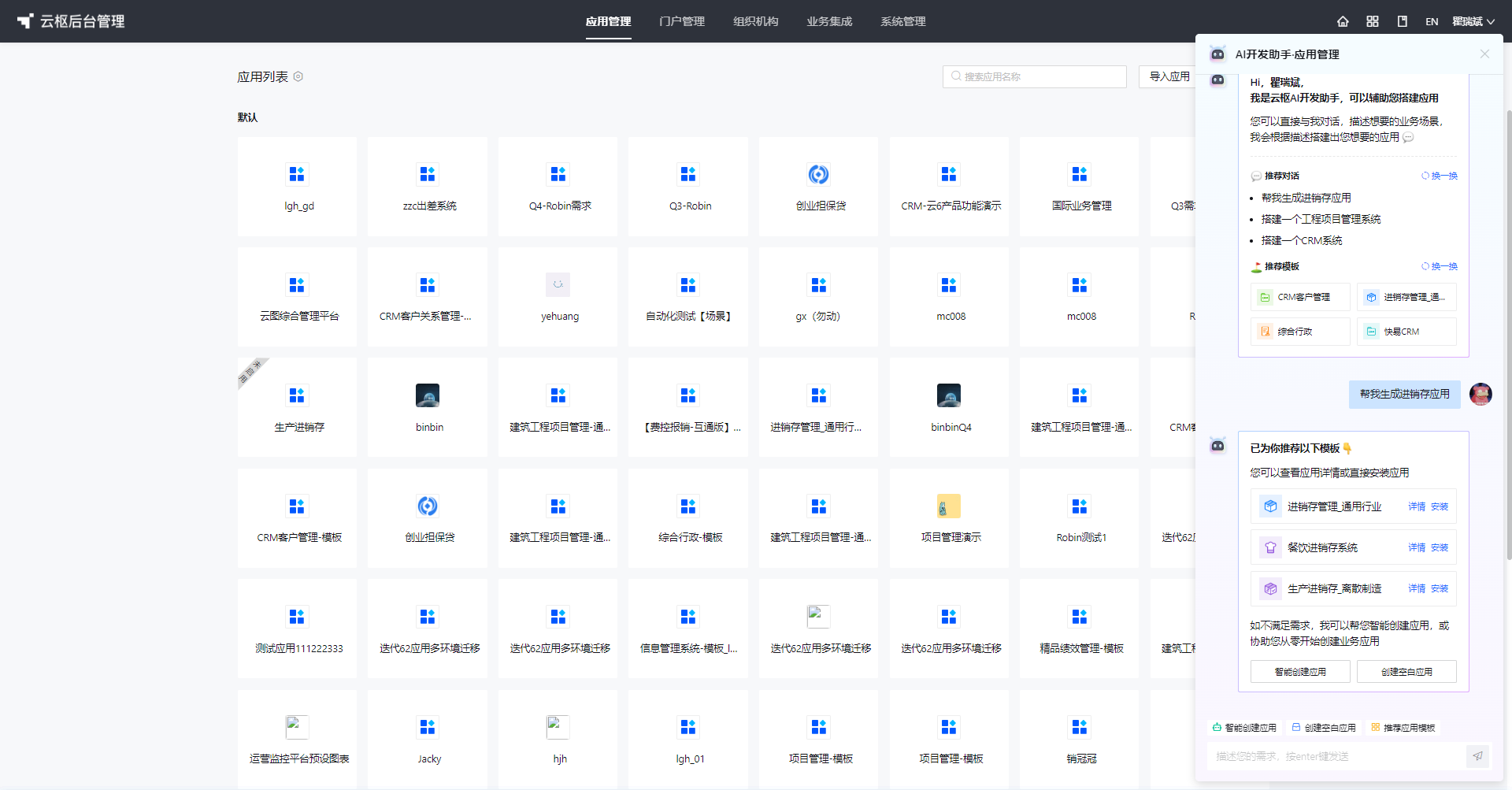
Task: Click 安装 for 进销存管理_通用行业
Action: coord(1440,506)
